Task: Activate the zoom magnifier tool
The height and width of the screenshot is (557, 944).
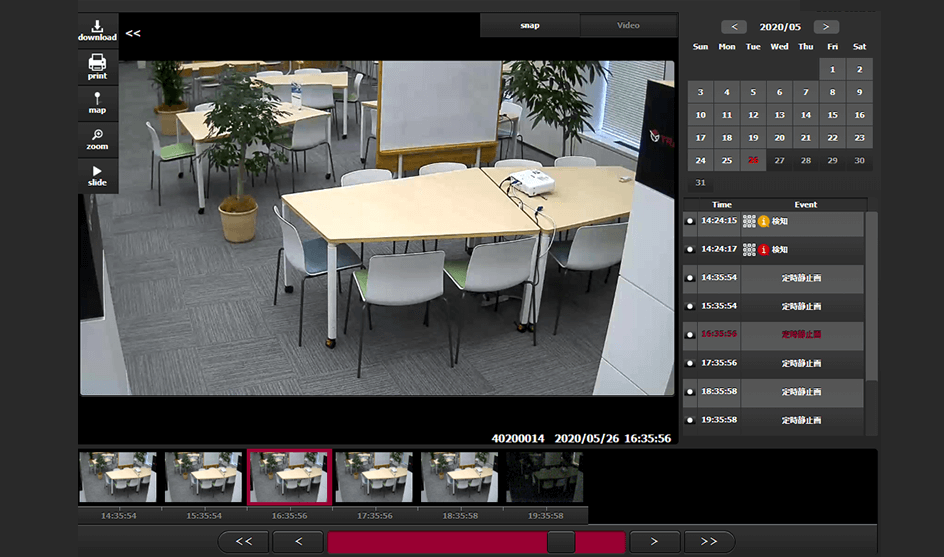Action: (x=97, y=138)
